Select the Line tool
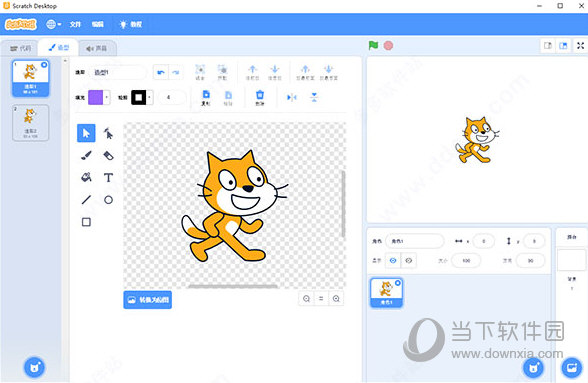The image size is (588, 383). (x=86, y=200)
